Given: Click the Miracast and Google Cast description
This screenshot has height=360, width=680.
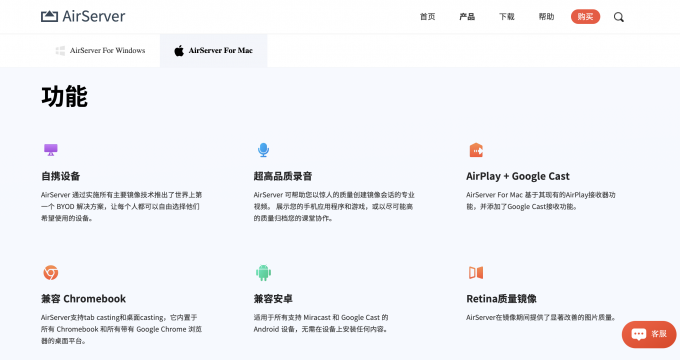Looking at the screenshot, I should pos(321,323).
